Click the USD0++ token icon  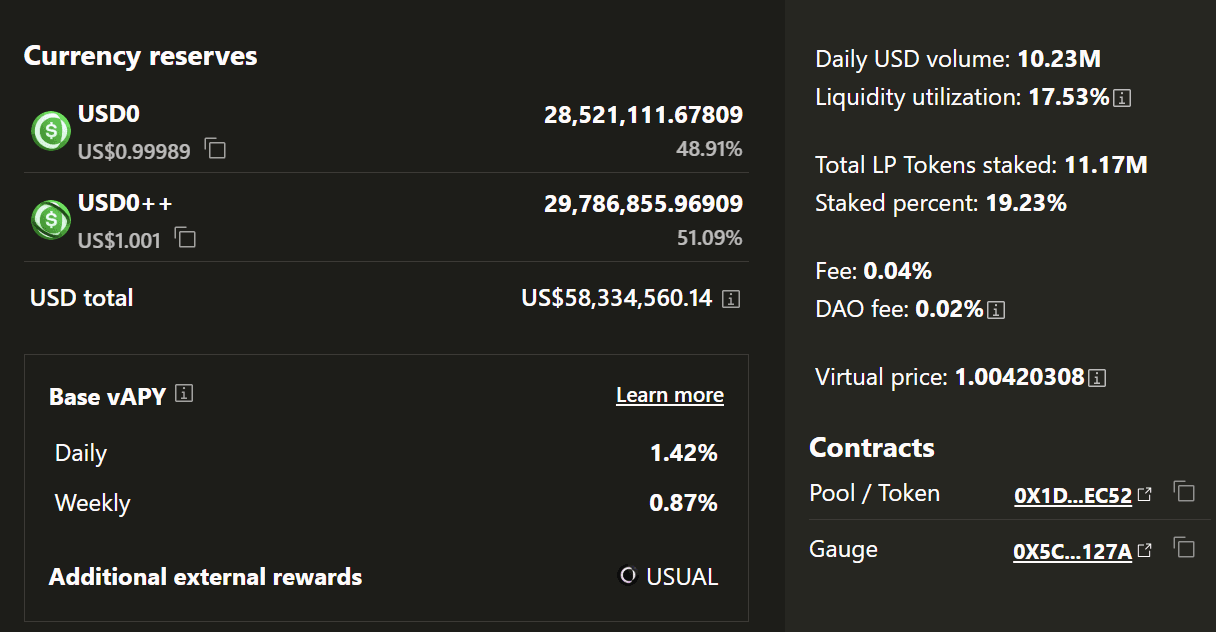pyautogui.click(x=51, y=220)
